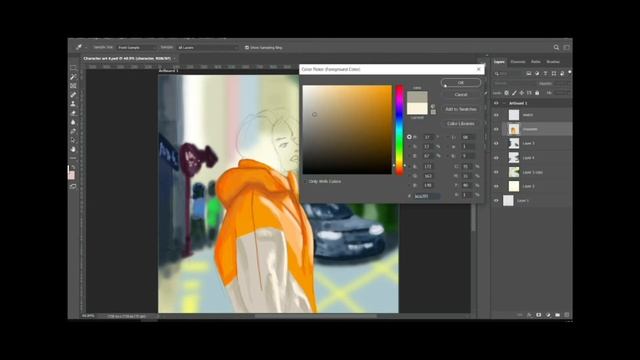Select the Frame tool in the toolbar
The height and width of the screenshot is (360, 640).
pos(73,86)
